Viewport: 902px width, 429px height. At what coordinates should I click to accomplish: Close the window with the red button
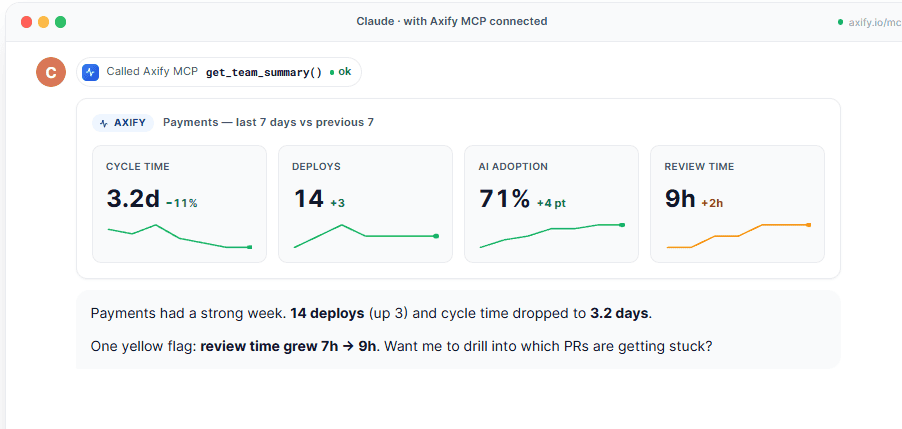coord(26,22)
